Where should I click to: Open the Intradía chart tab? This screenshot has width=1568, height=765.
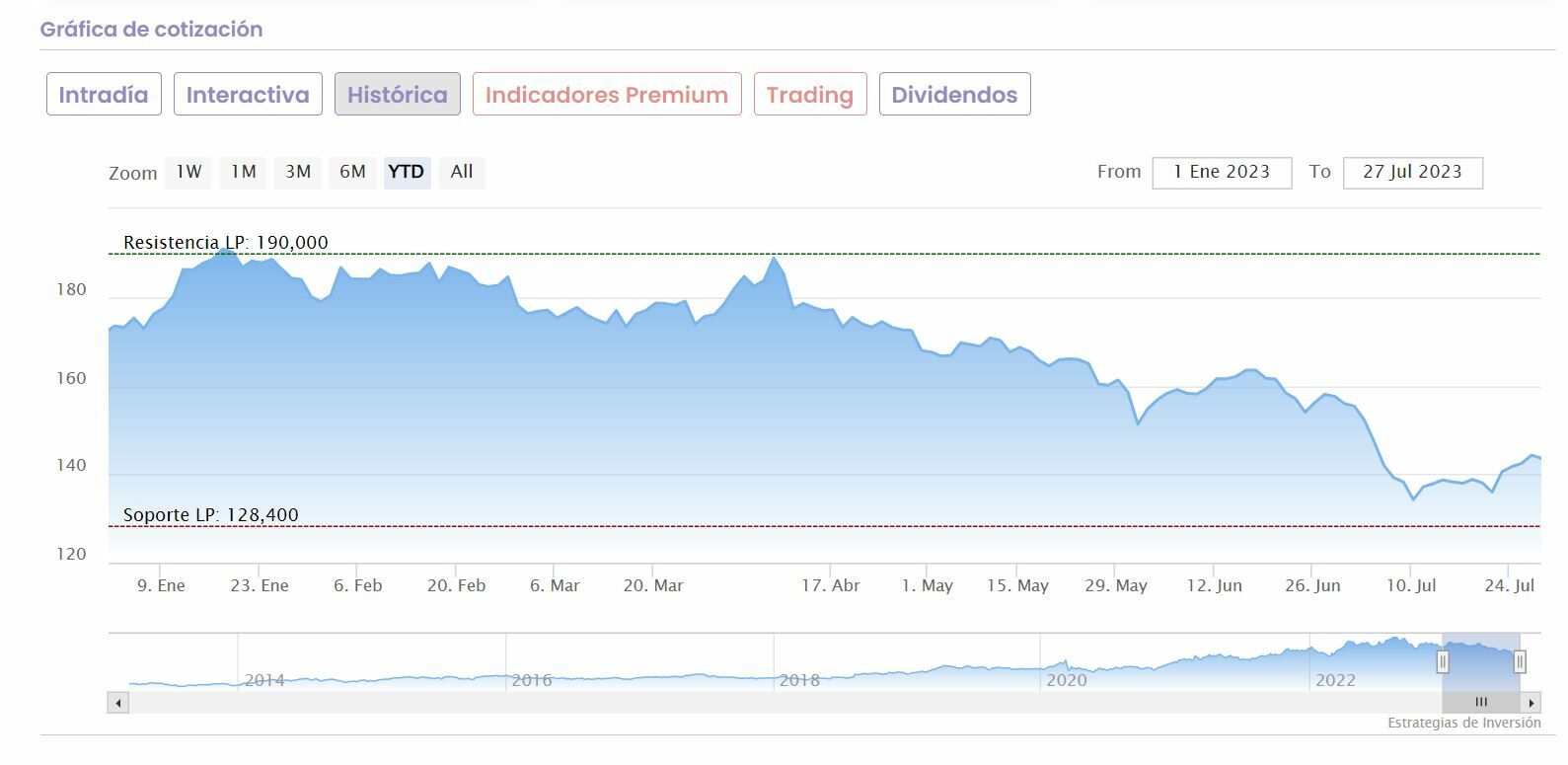click(104, 94)
